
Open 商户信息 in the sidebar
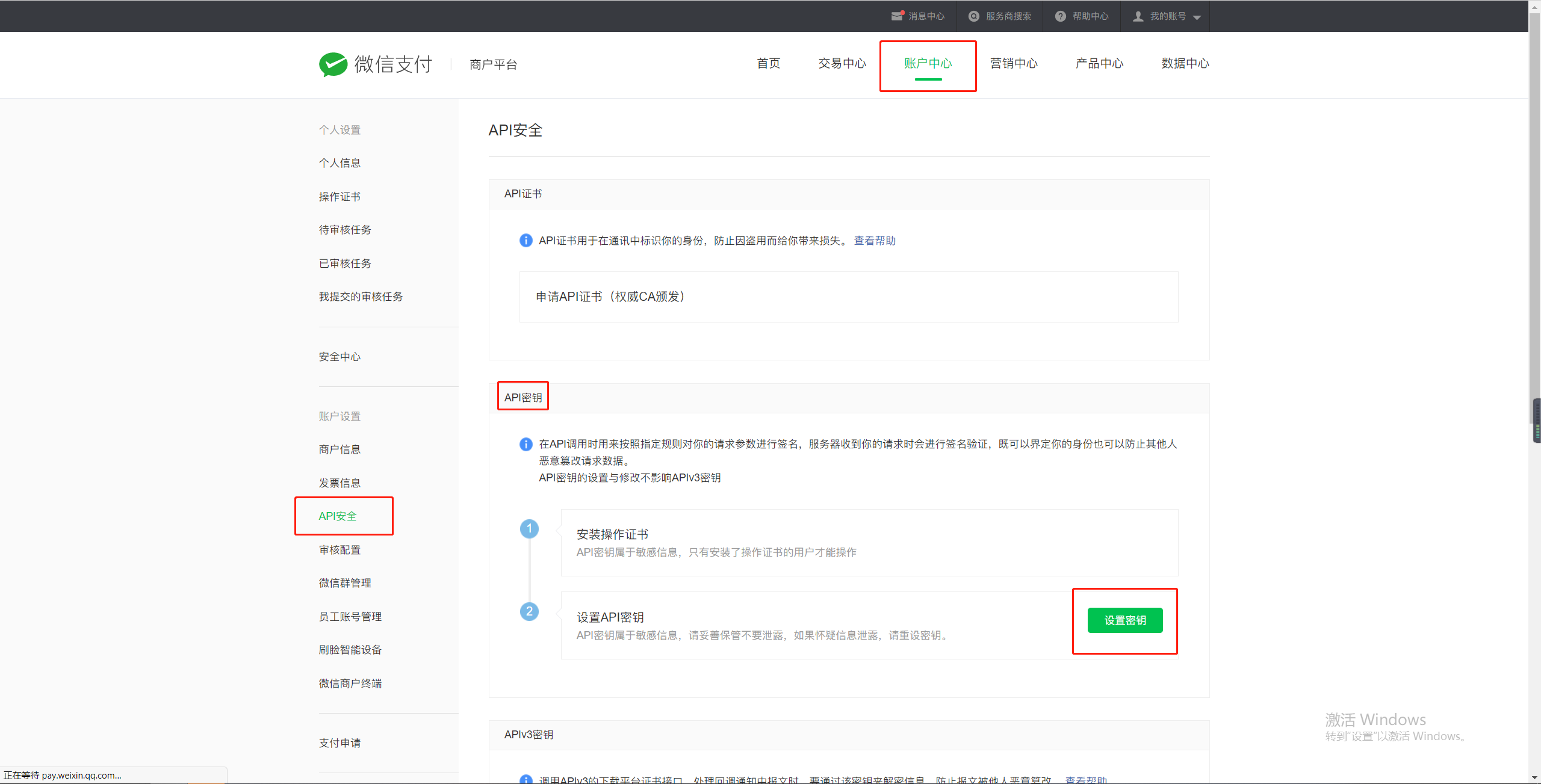(340, 449)
